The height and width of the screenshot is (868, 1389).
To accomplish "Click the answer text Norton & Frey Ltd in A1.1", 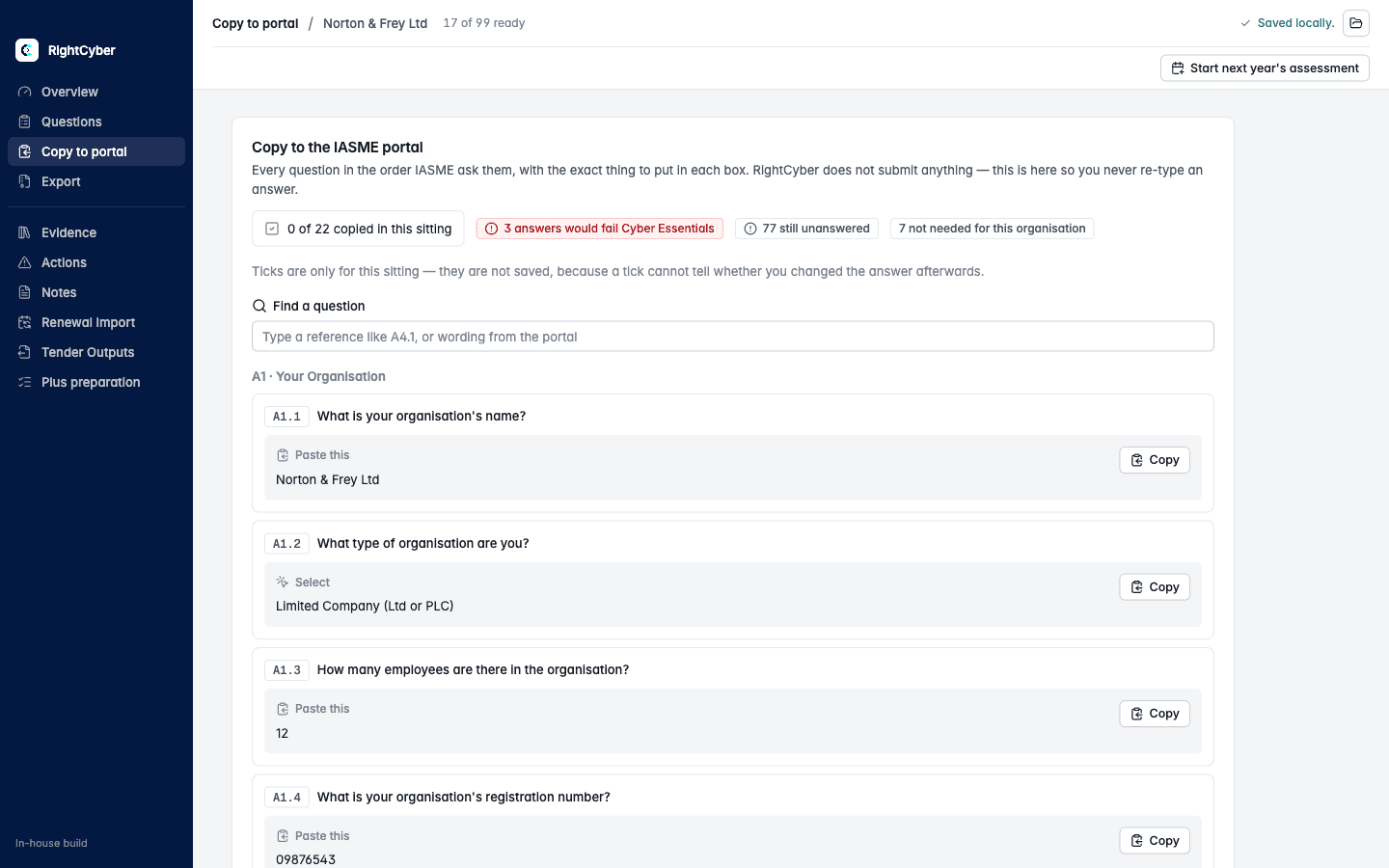I will tap(328, 479).
